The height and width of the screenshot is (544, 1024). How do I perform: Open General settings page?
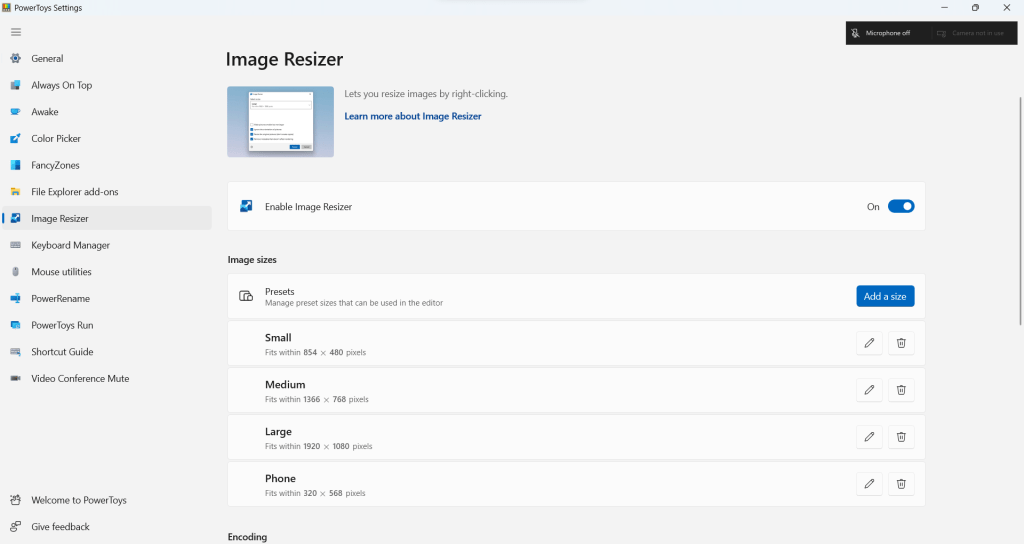(x=107, y=58)
